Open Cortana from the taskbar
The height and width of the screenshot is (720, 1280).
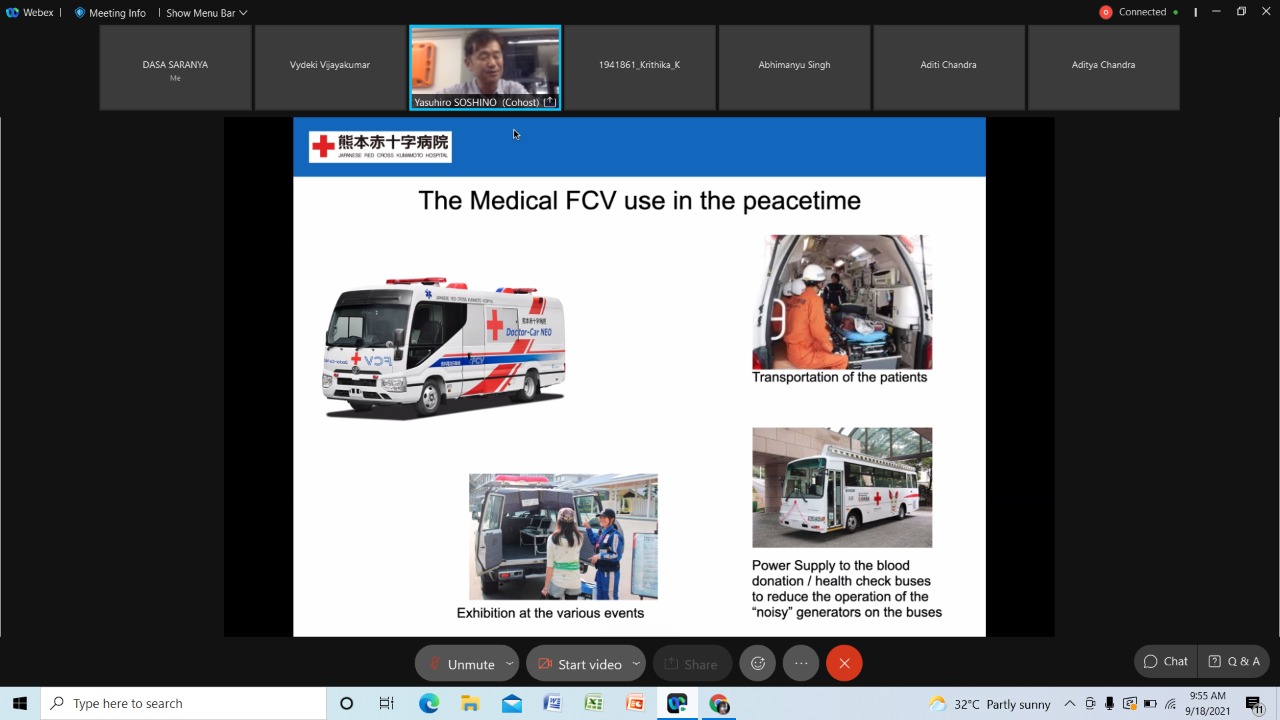click(x=346, y=704)
